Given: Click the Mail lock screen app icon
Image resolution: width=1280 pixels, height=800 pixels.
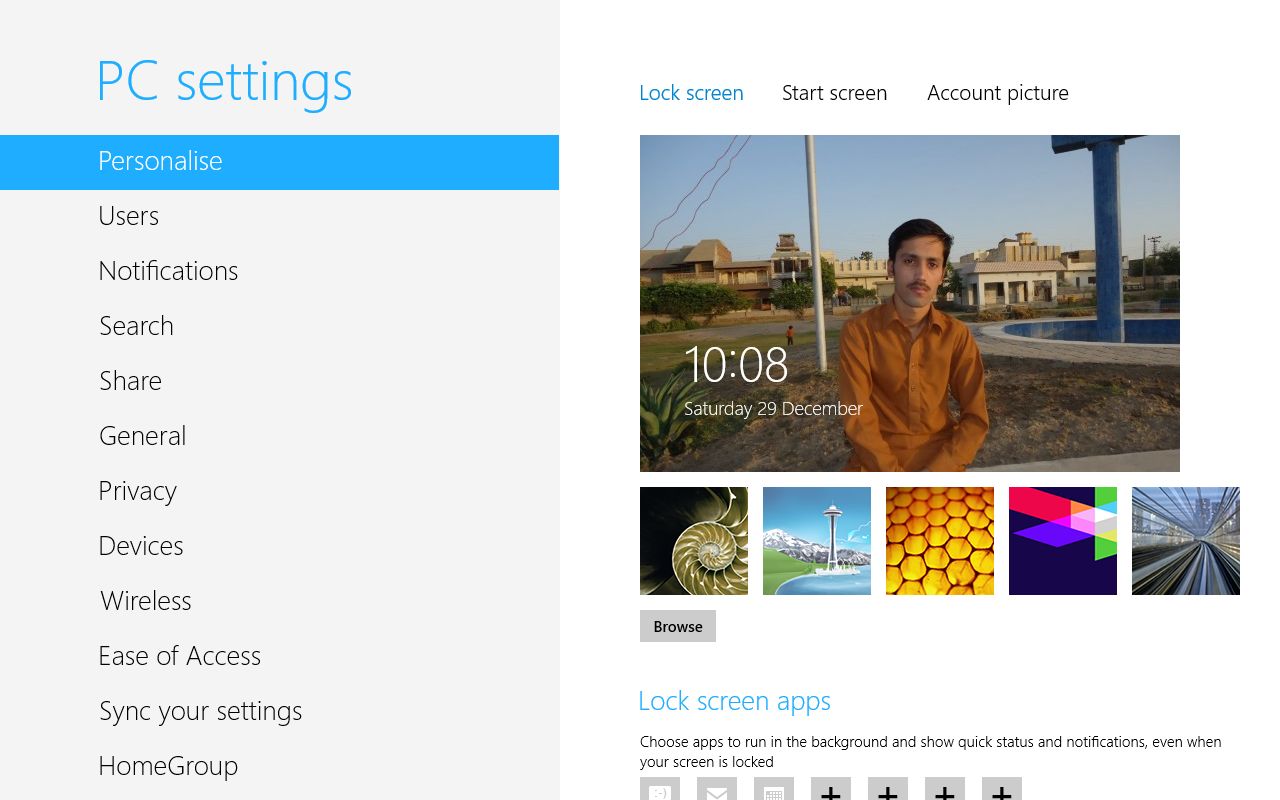Looking at the screenshot, I should click(x=717, y=790).
